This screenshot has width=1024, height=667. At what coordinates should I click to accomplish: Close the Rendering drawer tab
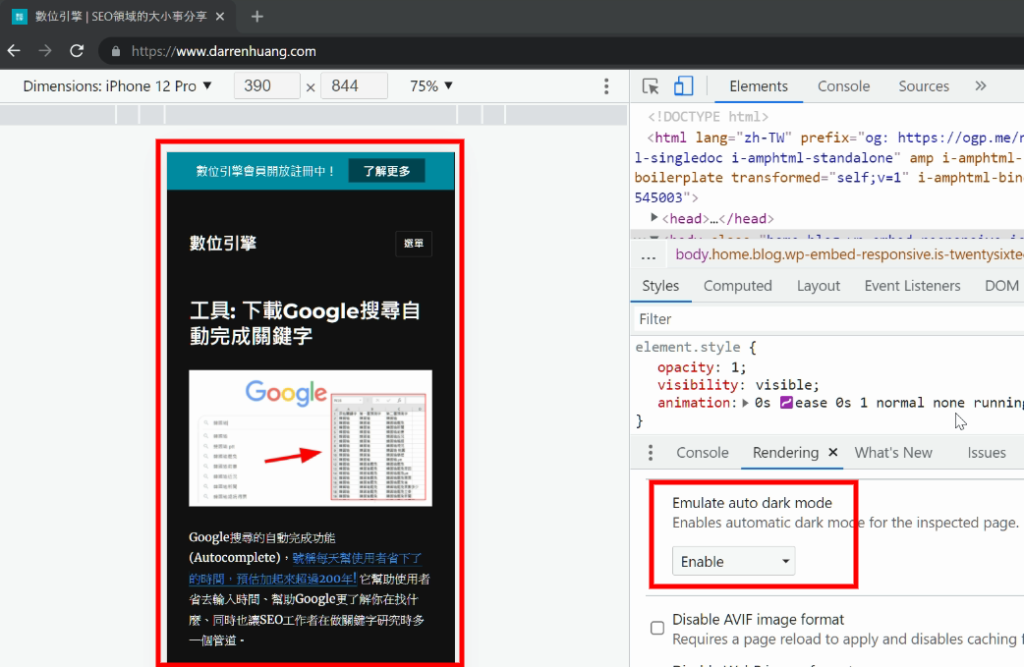pyautogui.click(x=833, y=452)
